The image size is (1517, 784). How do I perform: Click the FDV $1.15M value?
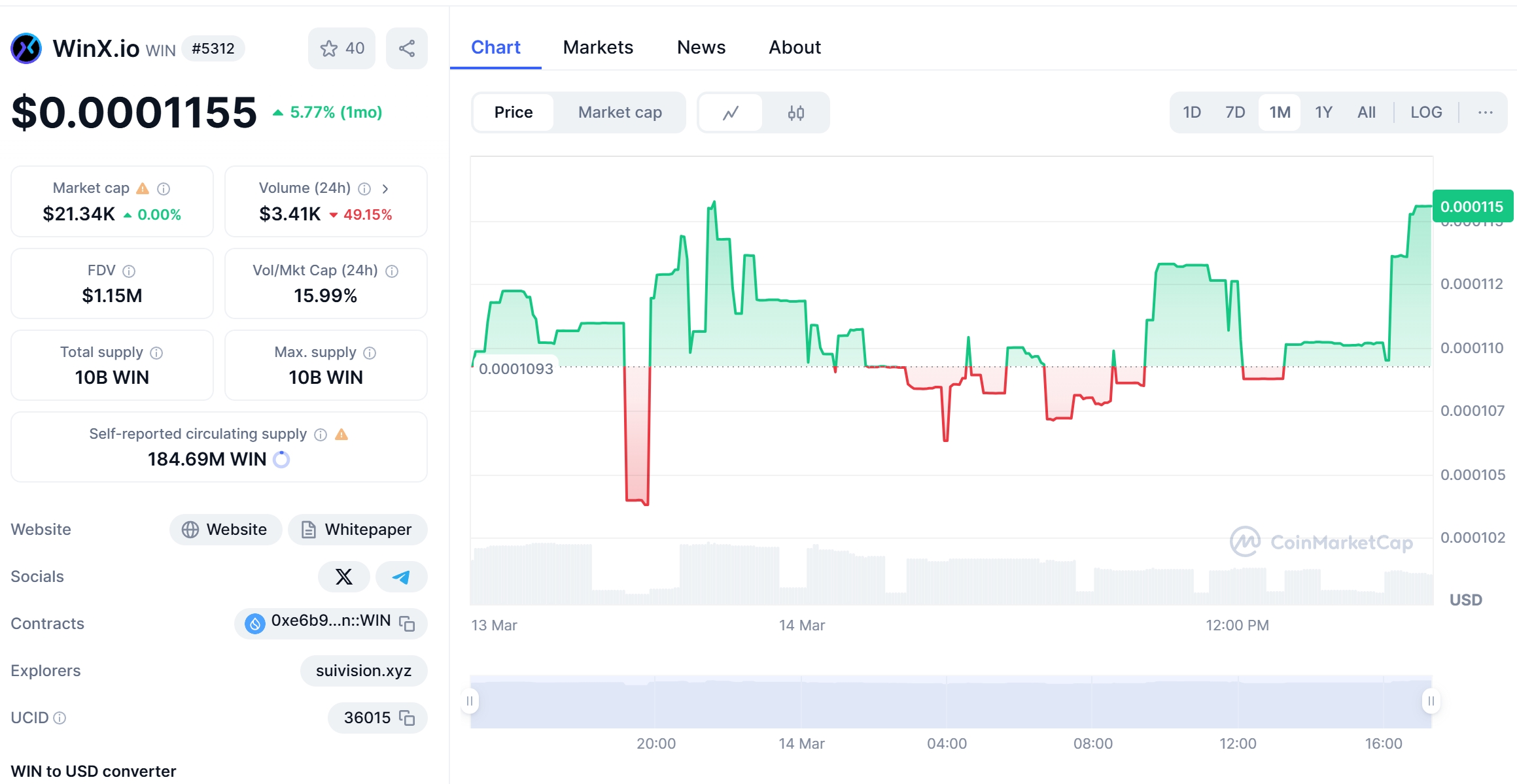click(112, 296)
